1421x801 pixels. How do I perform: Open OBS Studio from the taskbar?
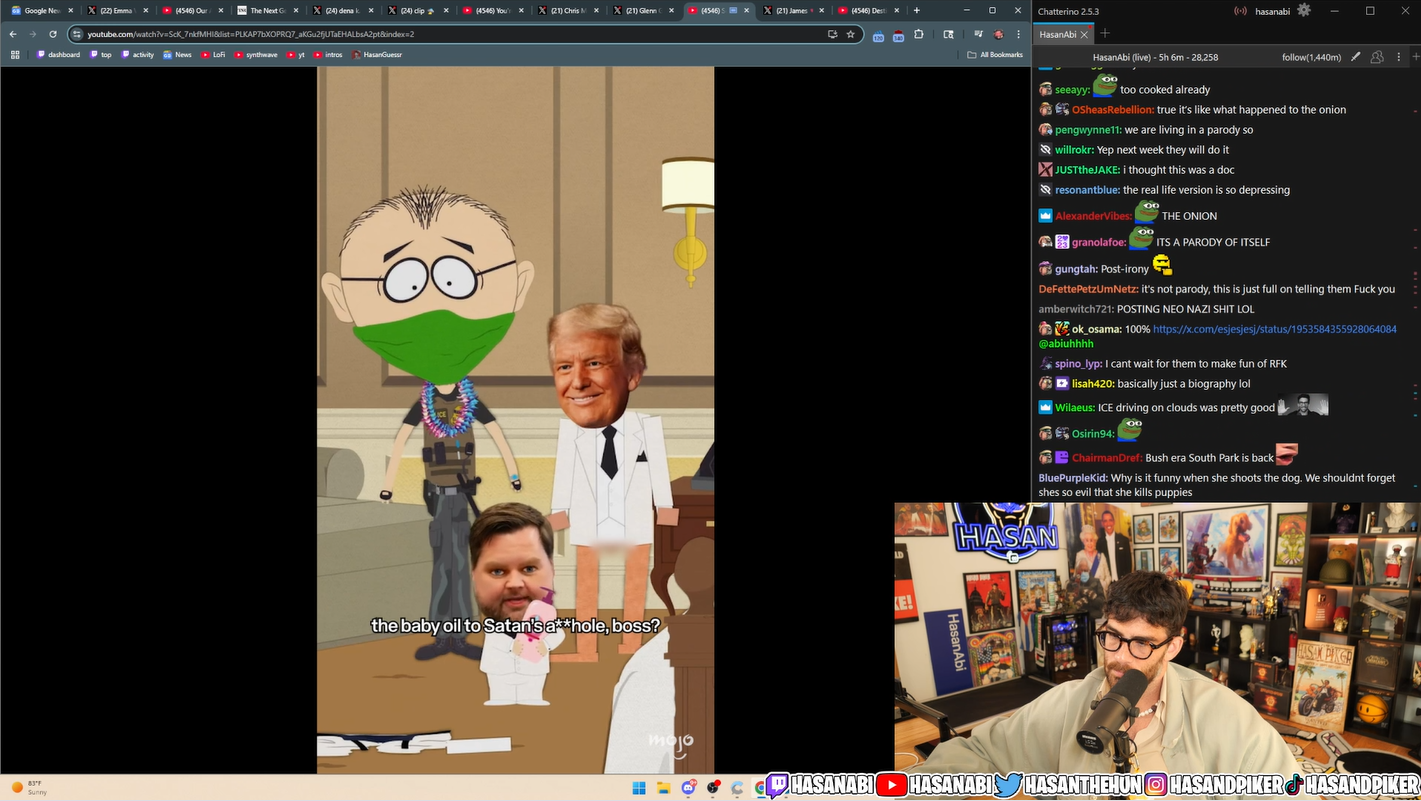tap(713, 787)
